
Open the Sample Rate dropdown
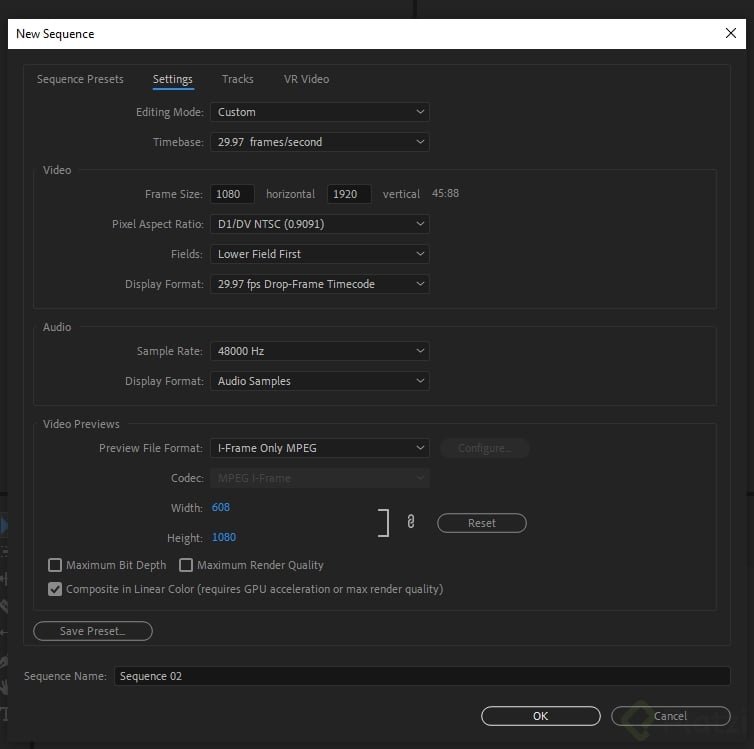(320, 351)
